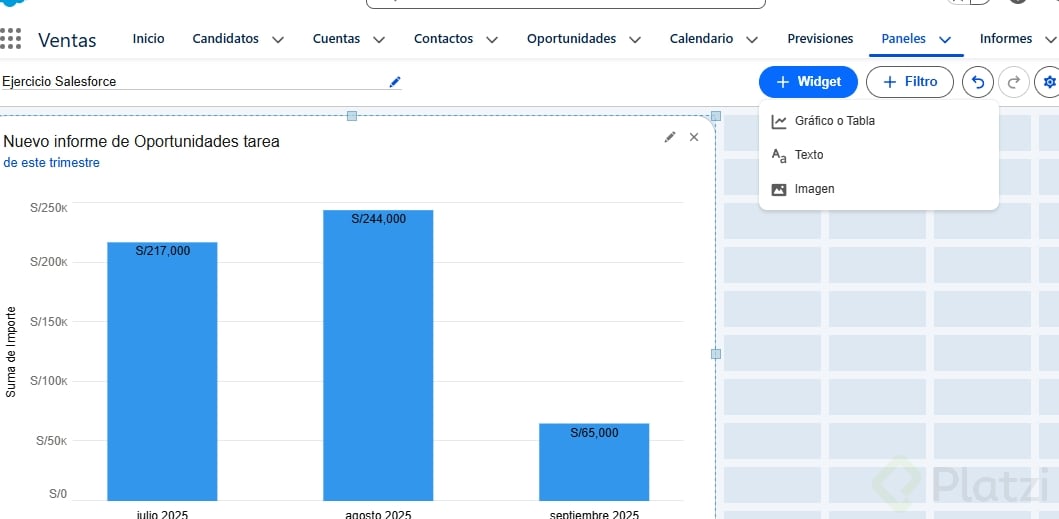Go to the Inicio tab

click(x=148, y=39)
